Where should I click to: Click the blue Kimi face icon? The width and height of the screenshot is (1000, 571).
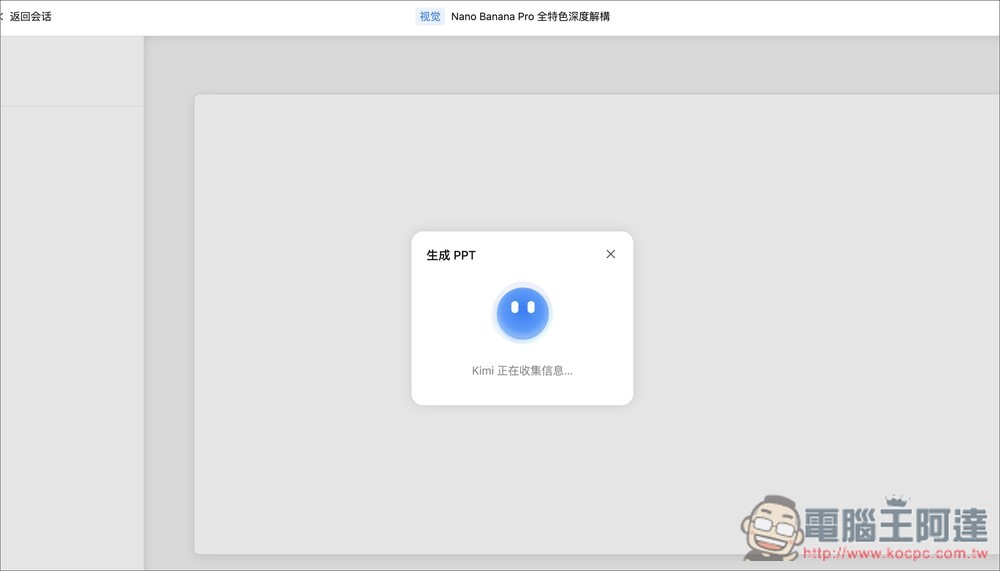[x=522, y=313]
